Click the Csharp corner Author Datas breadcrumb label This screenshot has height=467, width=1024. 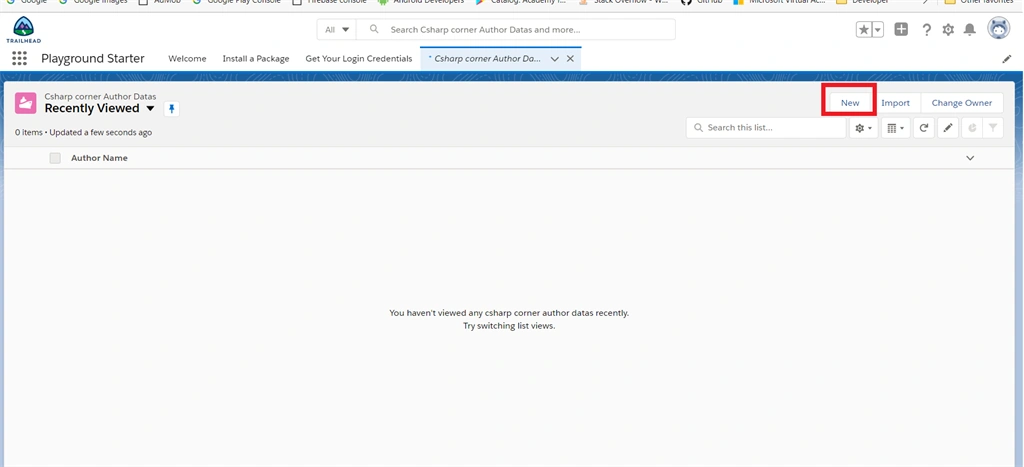click(101, 97)
